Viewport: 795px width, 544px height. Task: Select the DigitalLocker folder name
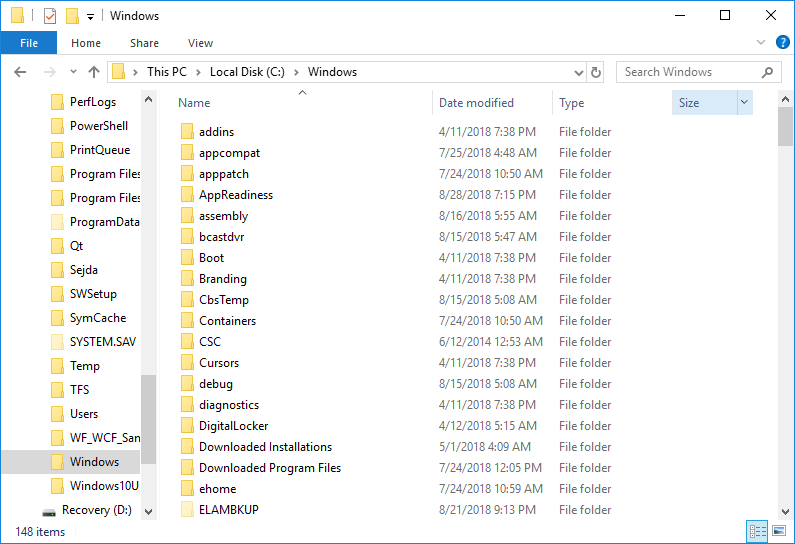(x=233, y=425)
